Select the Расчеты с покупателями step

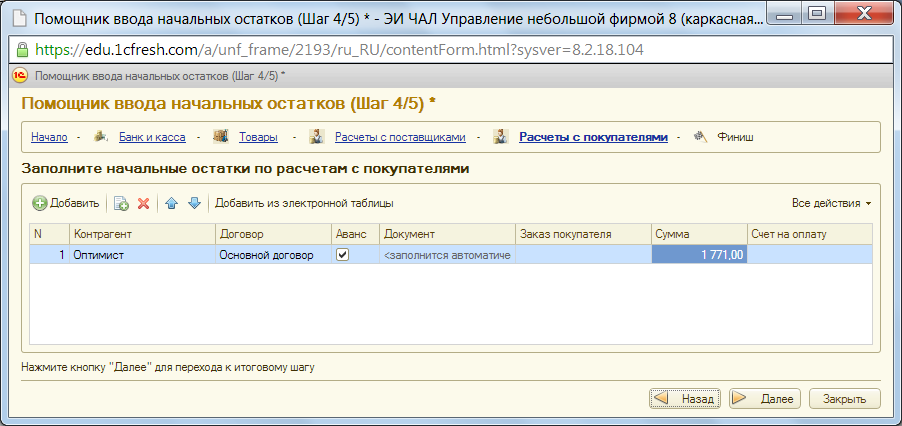(x=593, y=137)
